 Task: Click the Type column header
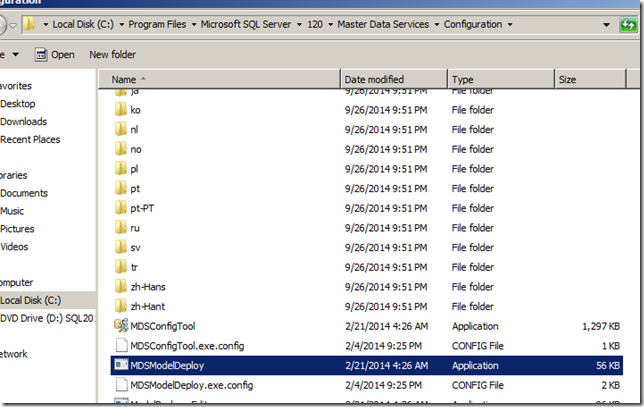click(463, 79)
